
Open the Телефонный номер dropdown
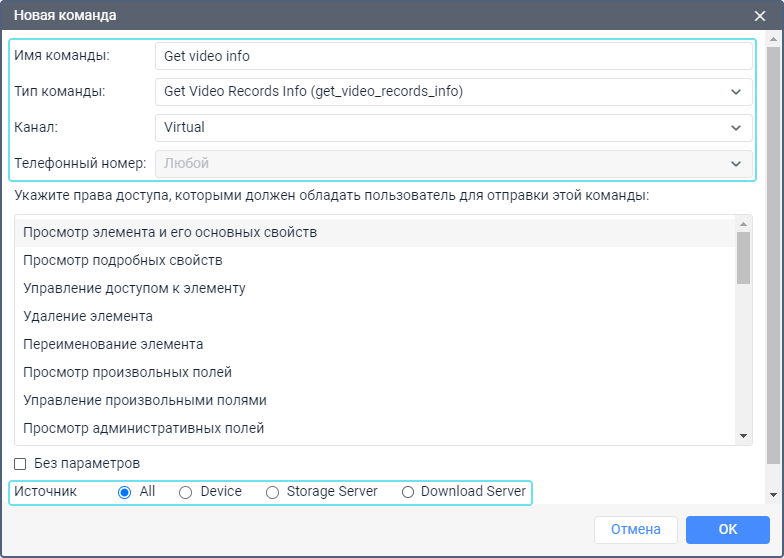(453, 164)
